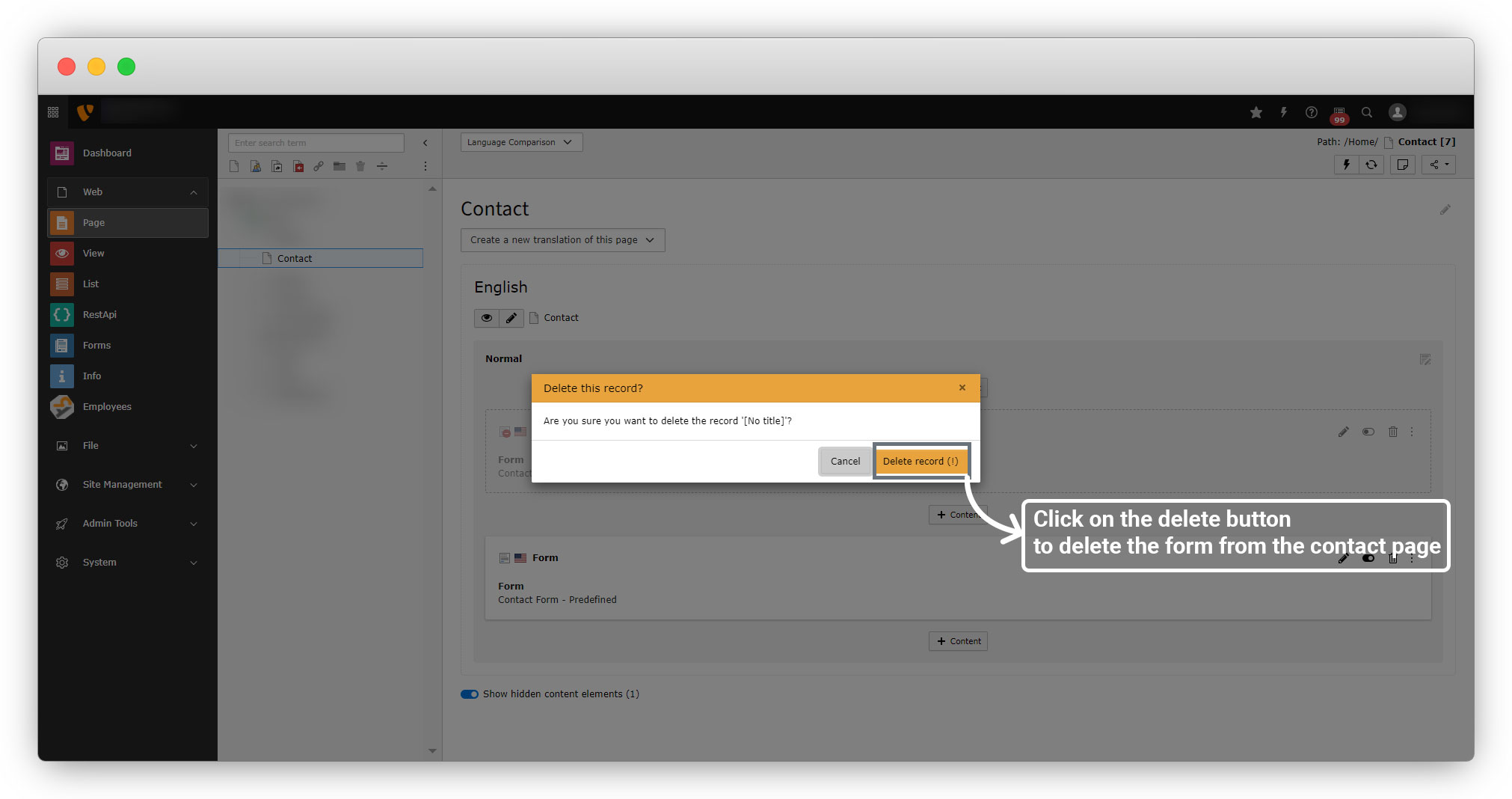Click the clear cache lightning icon in top bar
The image size is (1512, 799).
pyautogui.click(x=1283, y=112)
